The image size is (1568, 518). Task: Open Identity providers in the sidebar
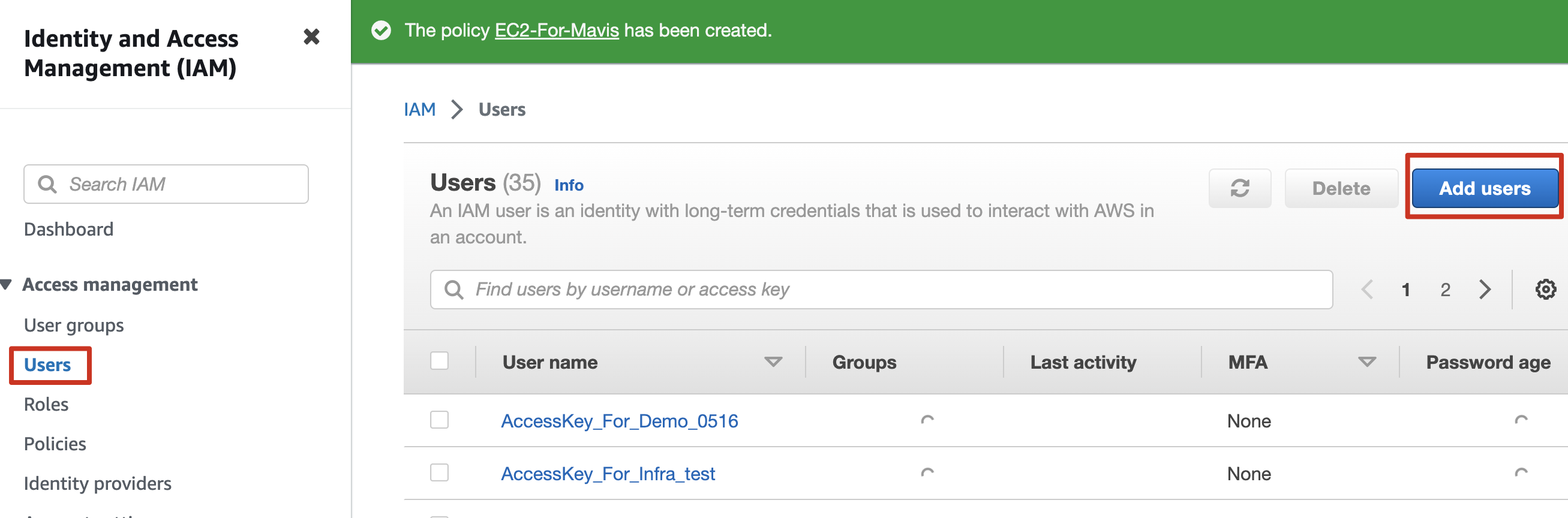tap(97, 483)
